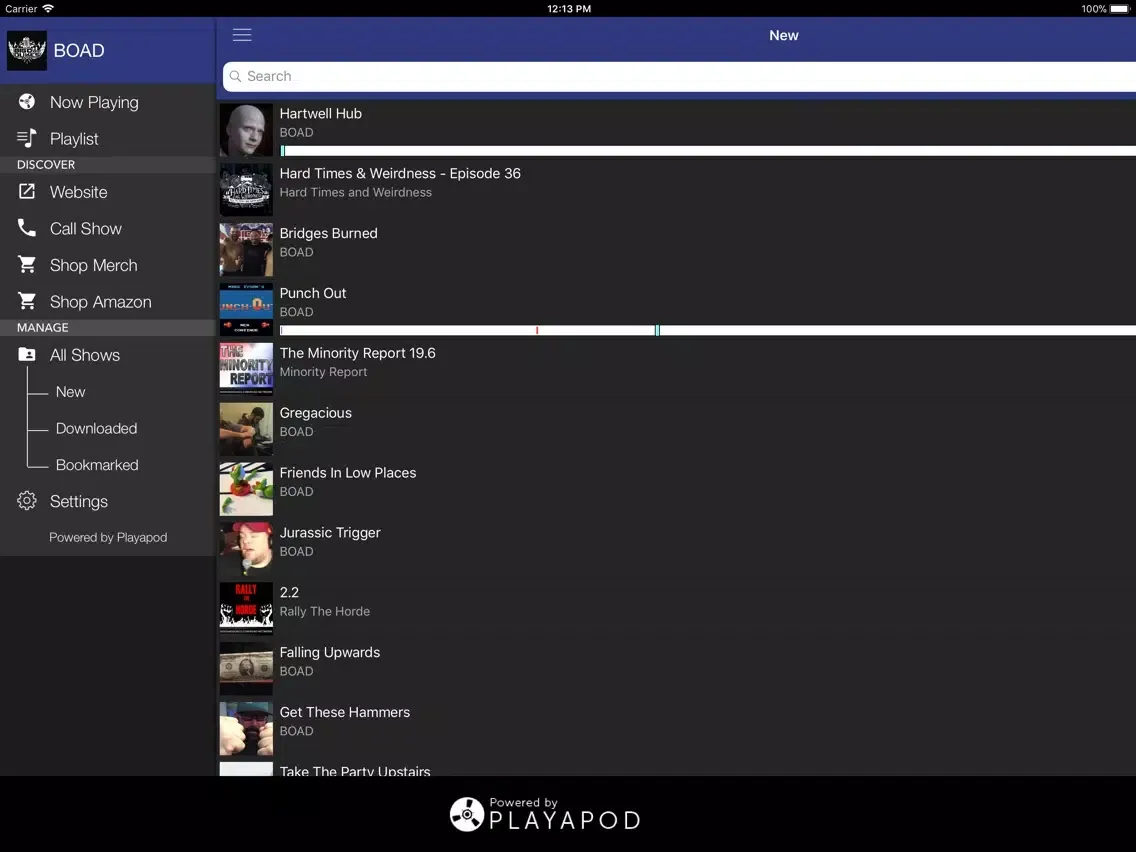Open Settings from the sidebar
Screen dimensions: 1136x852
point(108,501)
